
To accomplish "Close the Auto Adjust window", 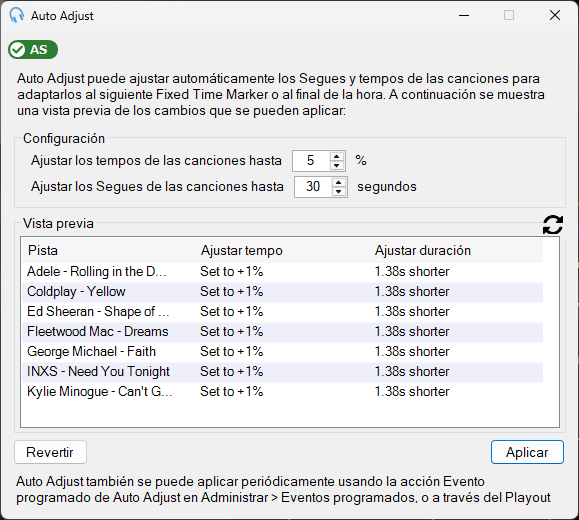I will (555, 16).
